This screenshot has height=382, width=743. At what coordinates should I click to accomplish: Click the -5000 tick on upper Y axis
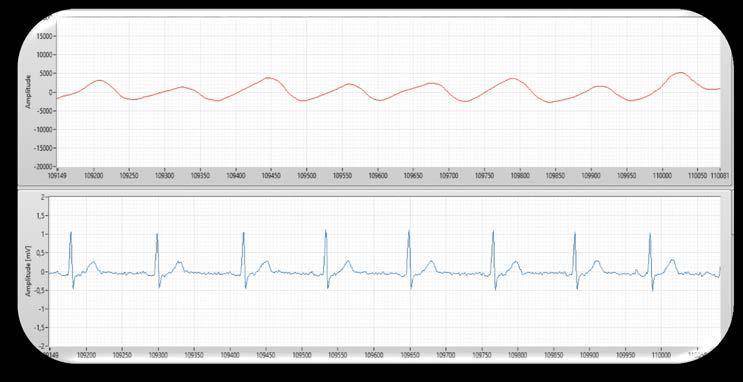tap(46, 111)
